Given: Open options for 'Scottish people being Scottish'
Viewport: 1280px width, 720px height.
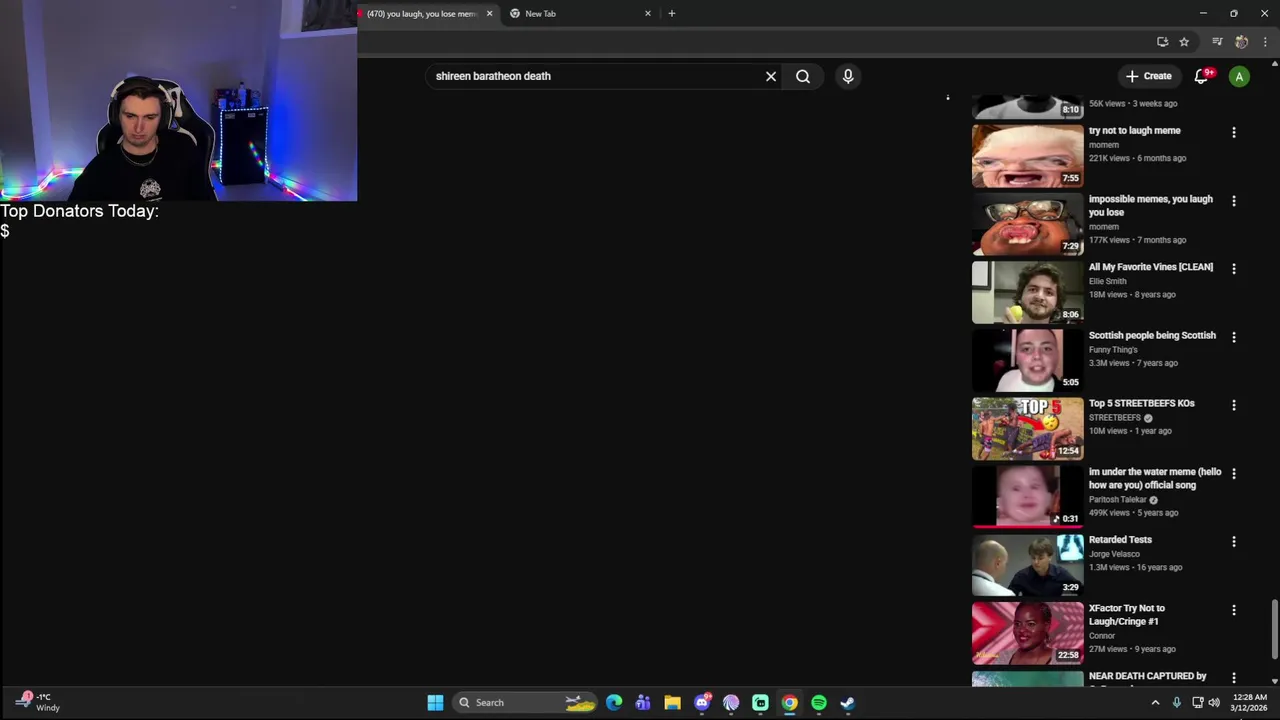Looking at the screenshot, I should pos(1234,337).
